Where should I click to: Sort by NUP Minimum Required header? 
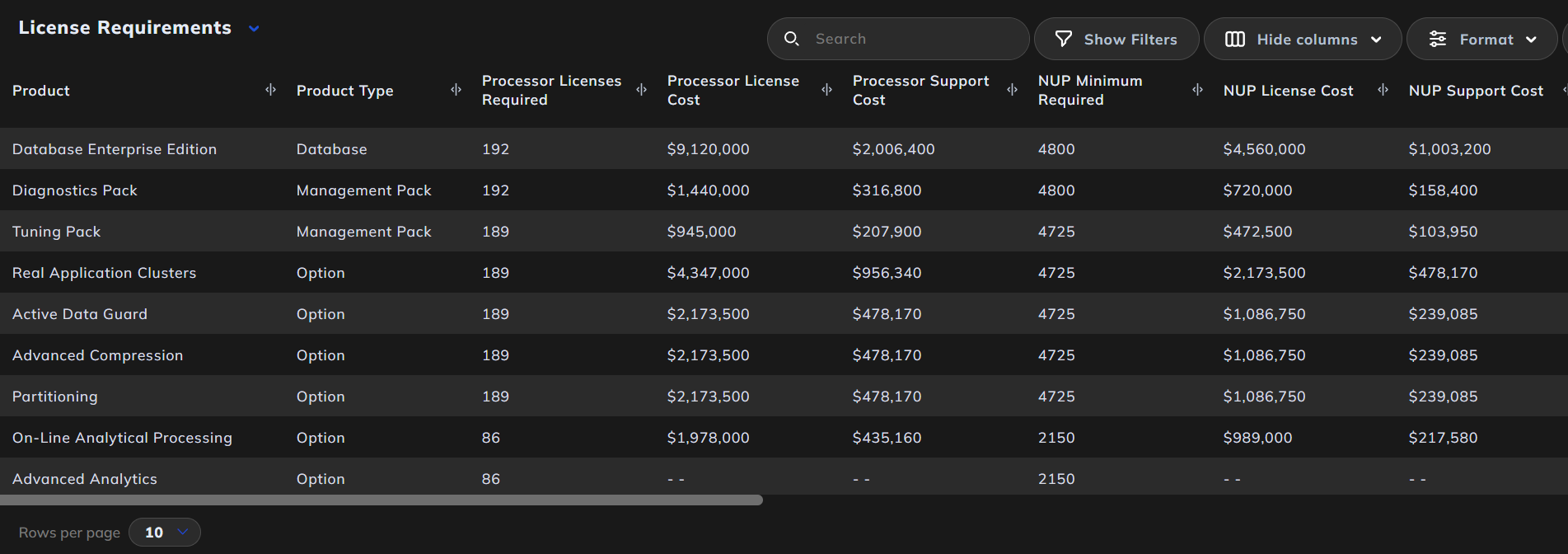(x=1090, y=91)
